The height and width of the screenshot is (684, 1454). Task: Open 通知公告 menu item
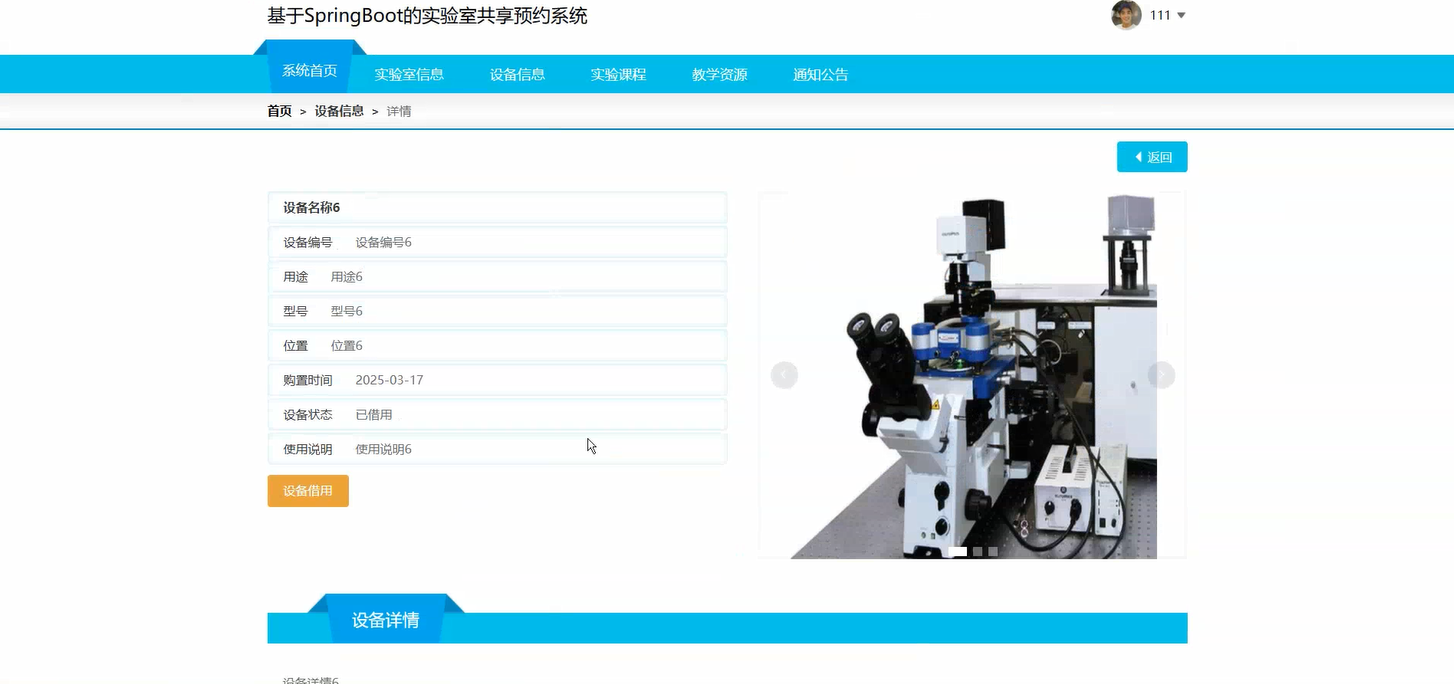821,74
